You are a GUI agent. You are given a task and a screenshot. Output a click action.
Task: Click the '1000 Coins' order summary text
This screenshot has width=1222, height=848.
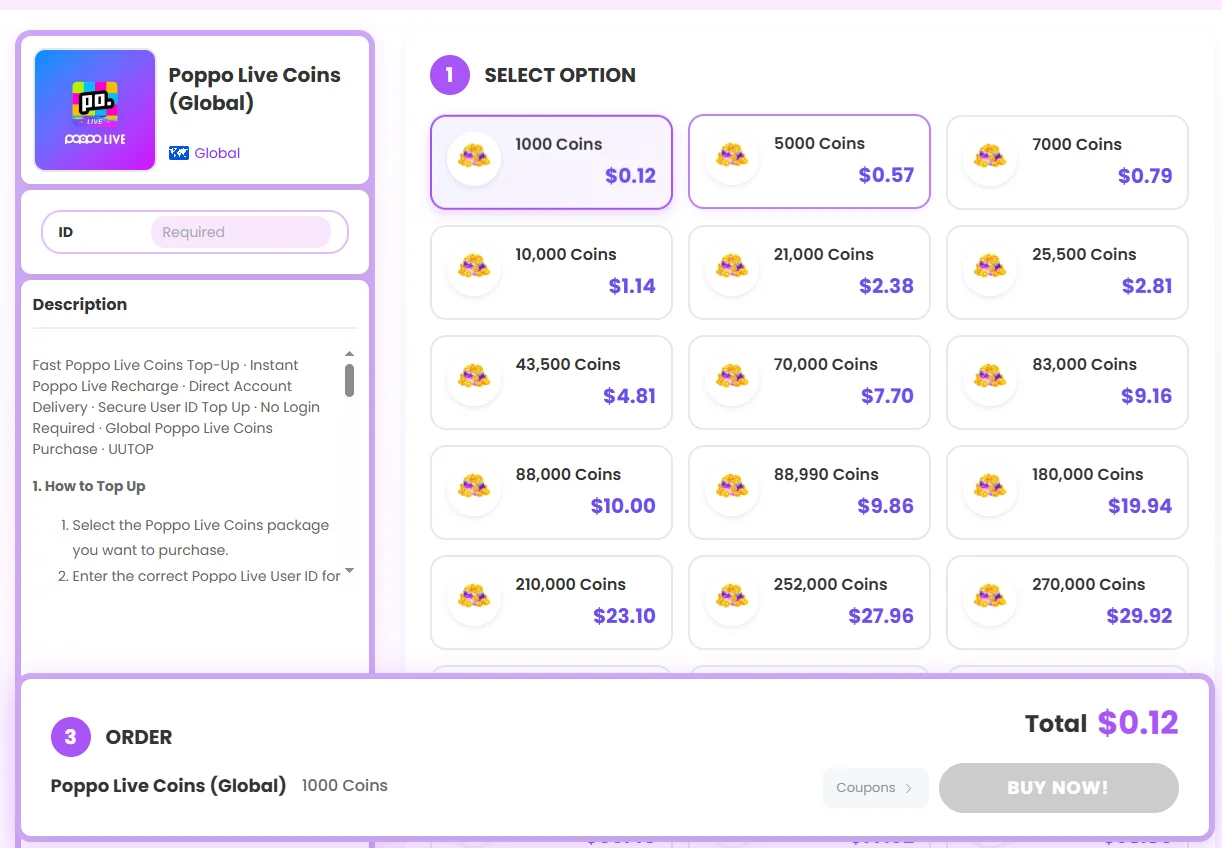coord(345,785)
